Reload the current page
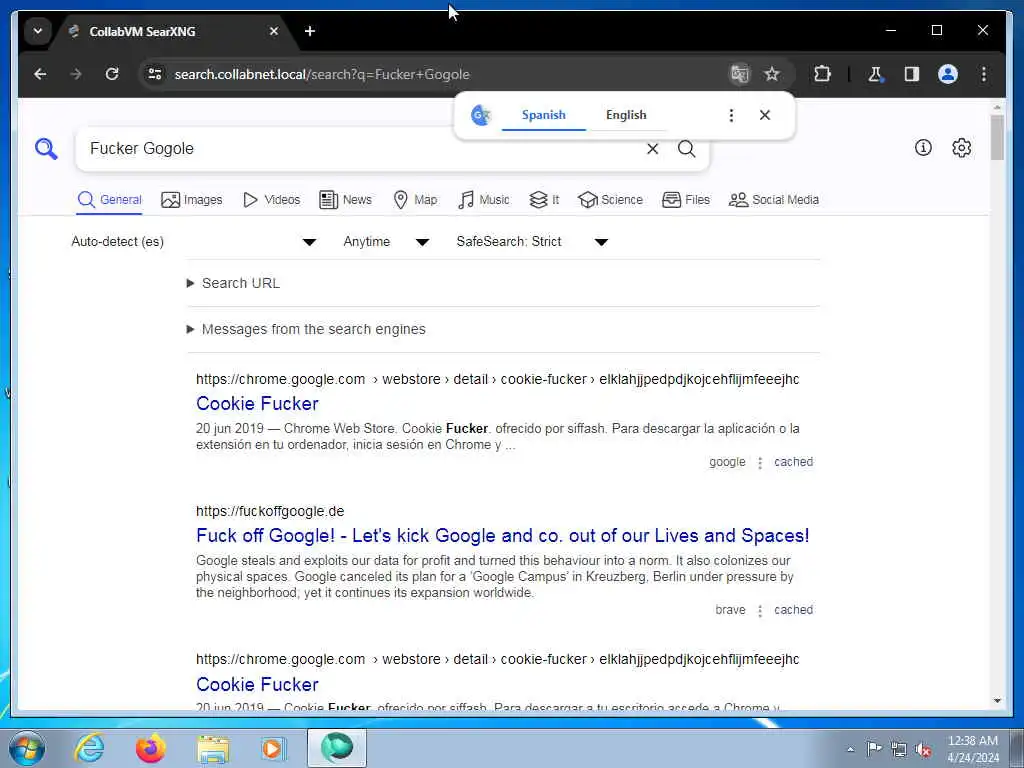This screenshot has width=1024, height=768. (112, 74)
